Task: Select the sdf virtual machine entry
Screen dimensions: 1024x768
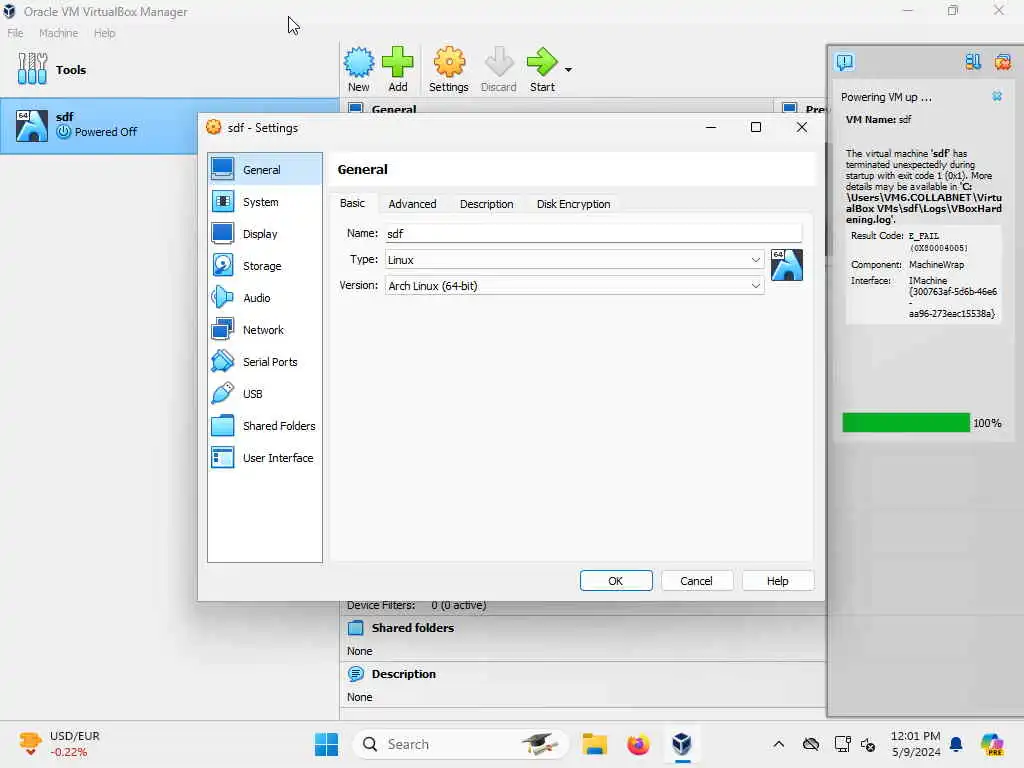Action: click(169, 125)
